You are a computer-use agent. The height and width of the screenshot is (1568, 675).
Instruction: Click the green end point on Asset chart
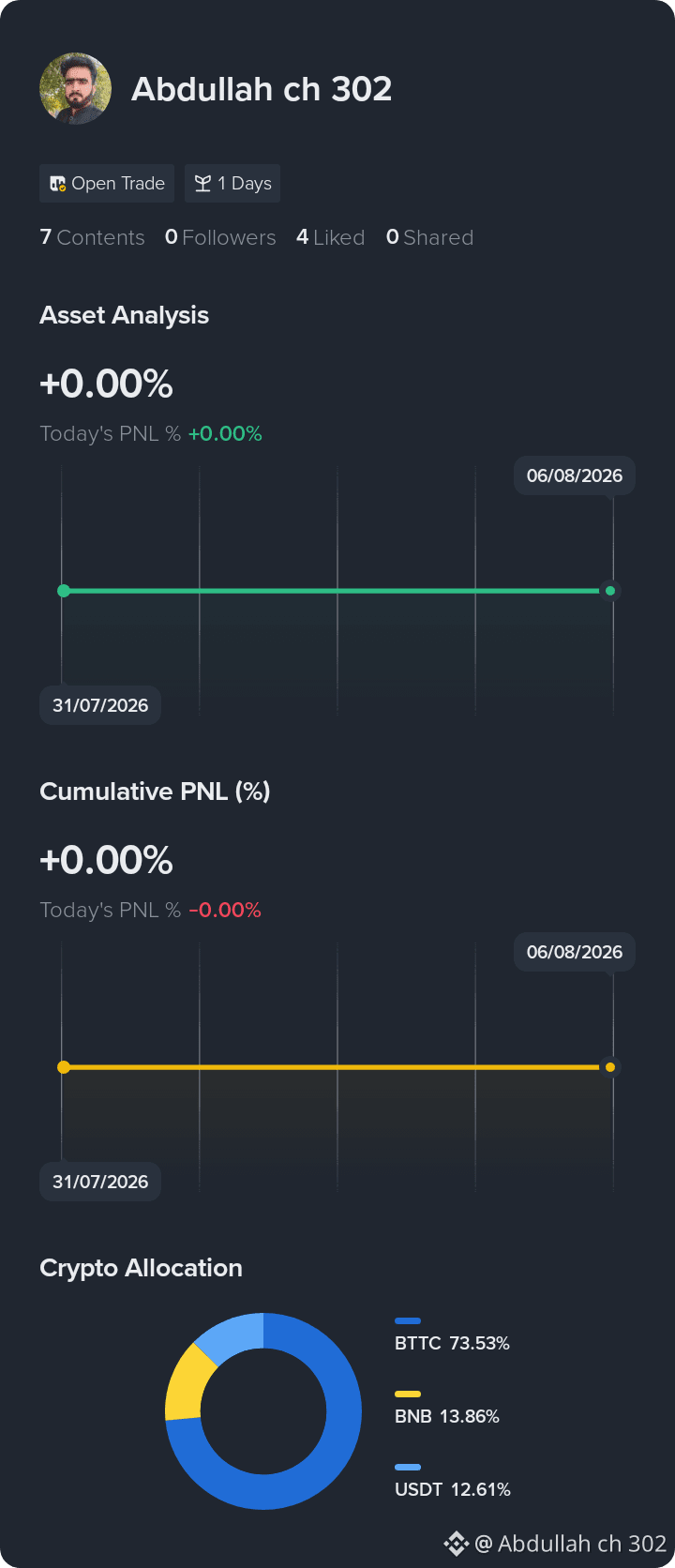(610, 591)
